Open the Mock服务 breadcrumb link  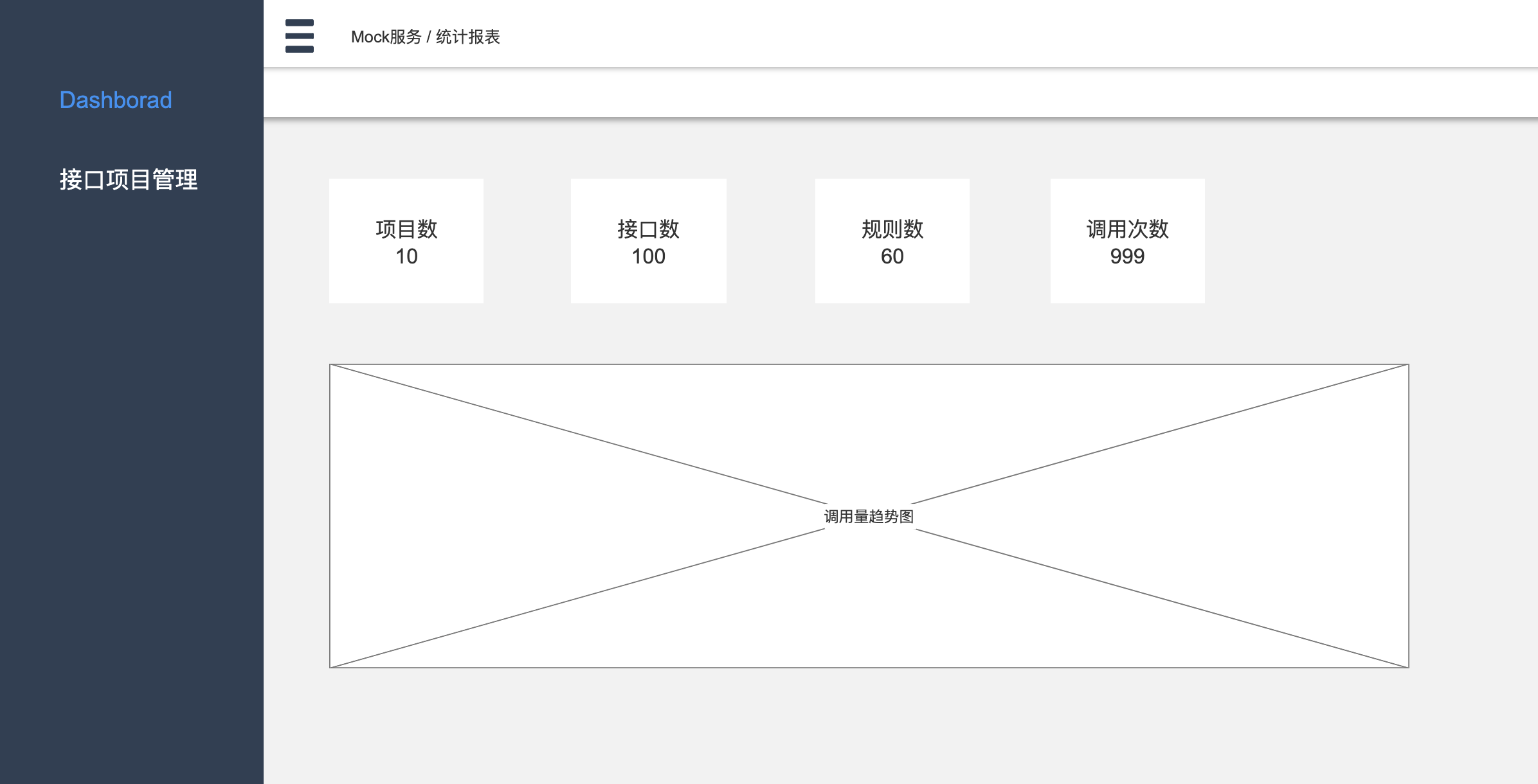pyautogui.click(x=386, y=37)
